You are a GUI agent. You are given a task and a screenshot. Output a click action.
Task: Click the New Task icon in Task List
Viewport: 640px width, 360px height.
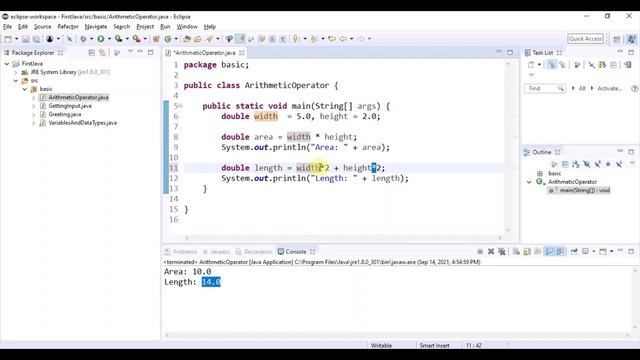(x=531, y=65)
